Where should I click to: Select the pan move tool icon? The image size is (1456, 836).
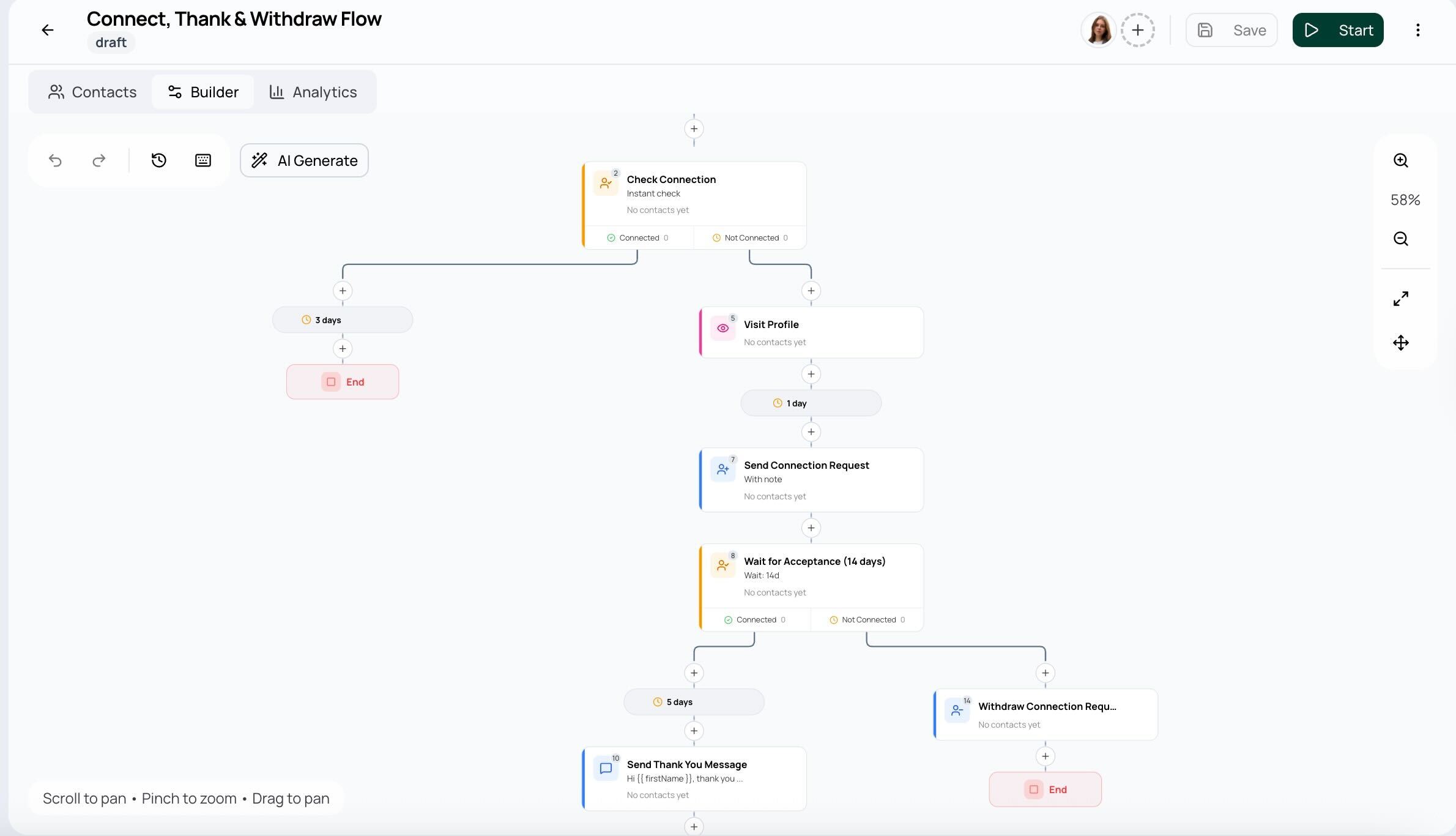1401,343
